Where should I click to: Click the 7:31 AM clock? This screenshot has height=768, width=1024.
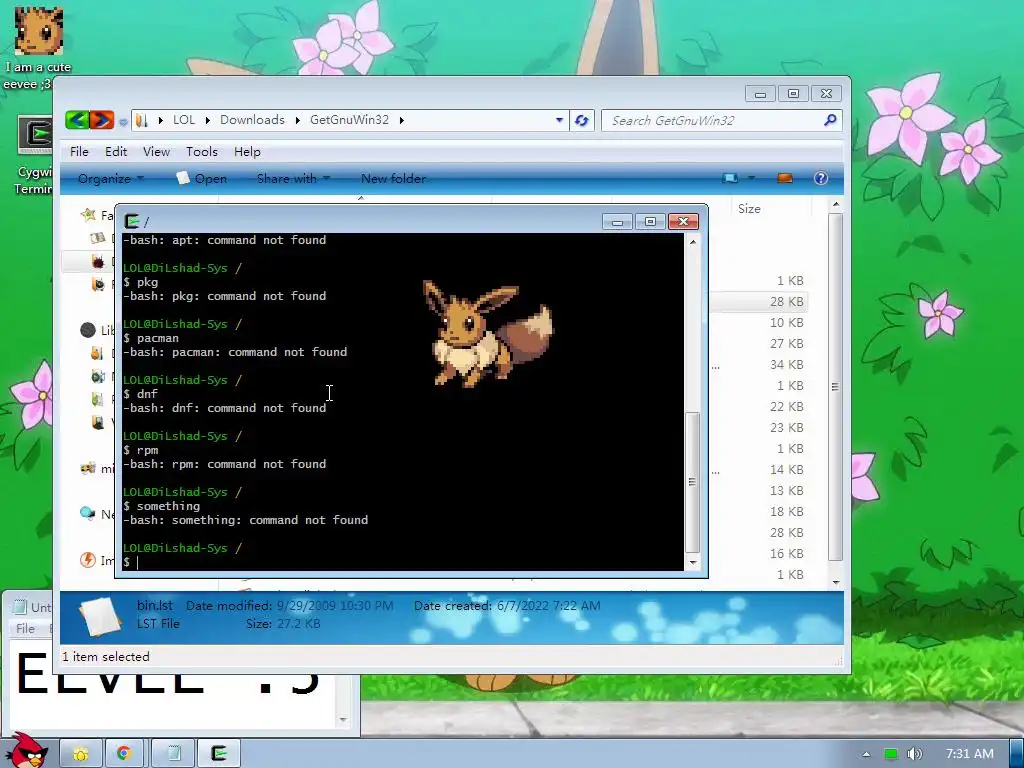click(970, 754)
